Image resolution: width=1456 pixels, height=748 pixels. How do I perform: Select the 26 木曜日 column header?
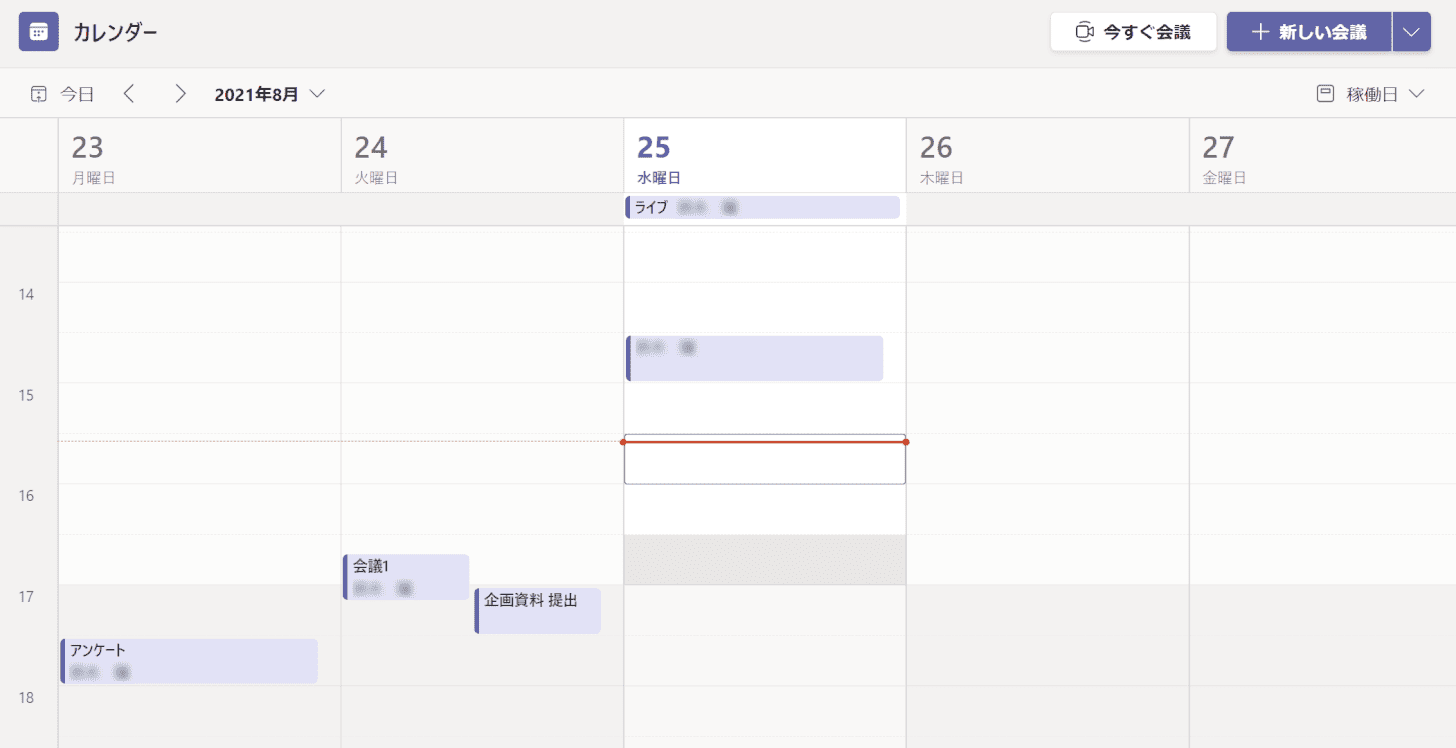pos(1047,160)
